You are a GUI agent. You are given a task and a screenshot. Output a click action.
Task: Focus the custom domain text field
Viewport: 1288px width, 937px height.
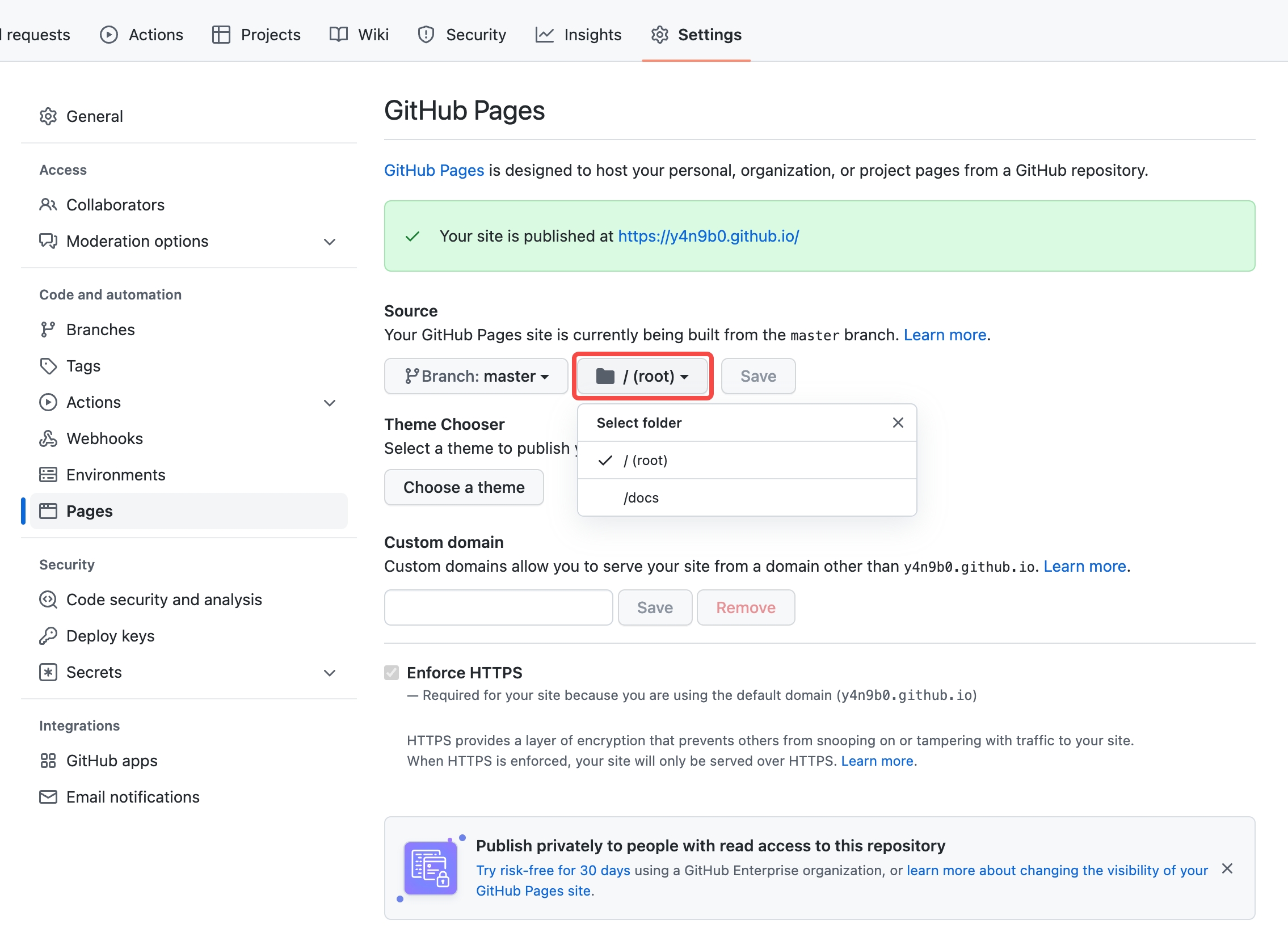498,608
